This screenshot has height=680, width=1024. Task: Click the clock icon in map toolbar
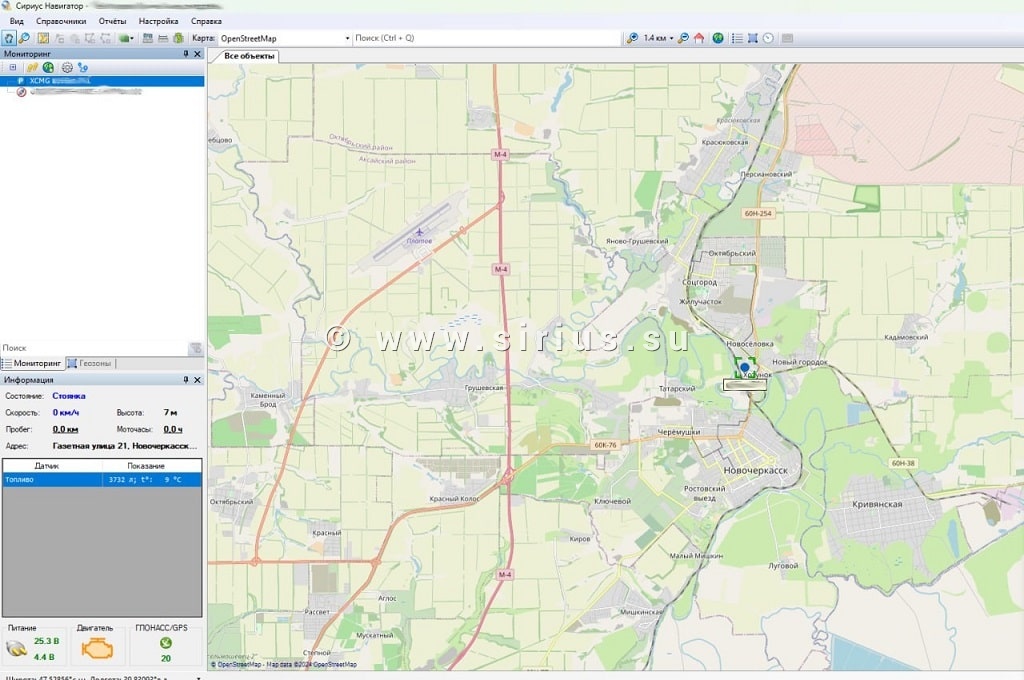tap(767, 38)
